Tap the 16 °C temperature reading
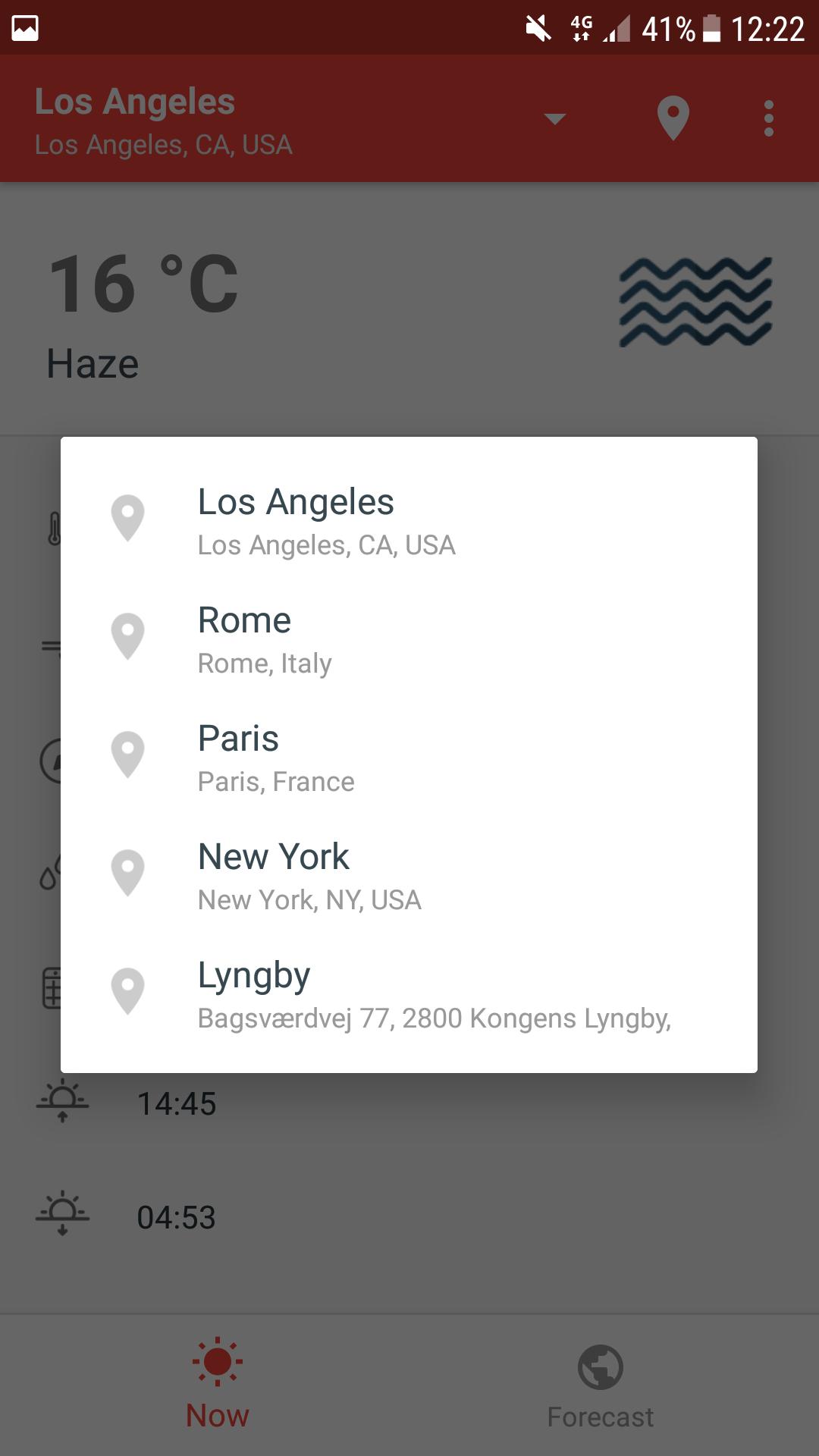This screenshot has height=1456, width=819. 143,284
